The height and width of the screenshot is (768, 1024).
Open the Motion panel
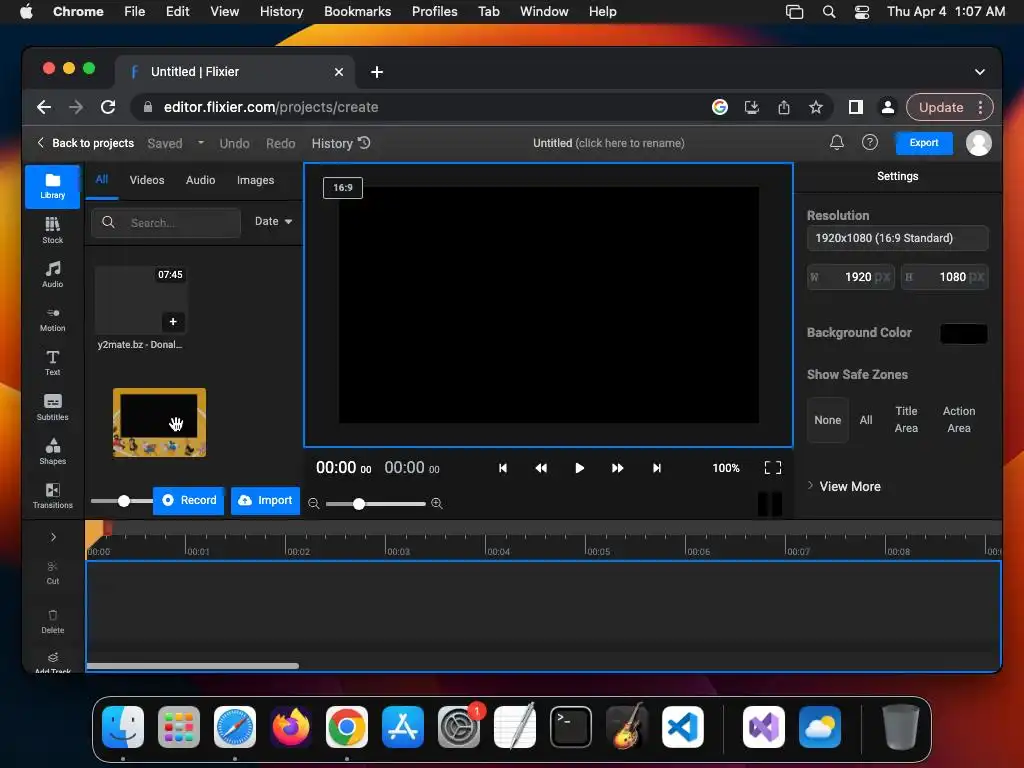coord(52,319)
